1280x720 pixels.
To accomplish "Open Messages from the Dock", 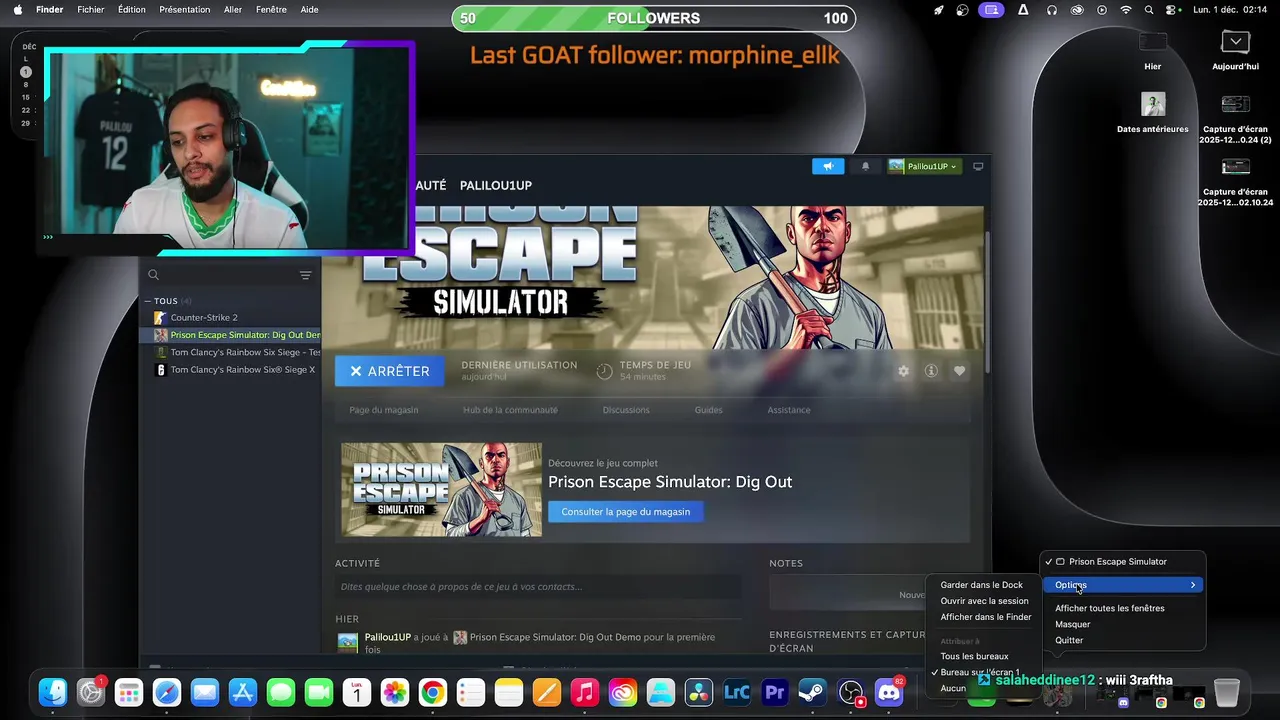I will coord(281,692).
